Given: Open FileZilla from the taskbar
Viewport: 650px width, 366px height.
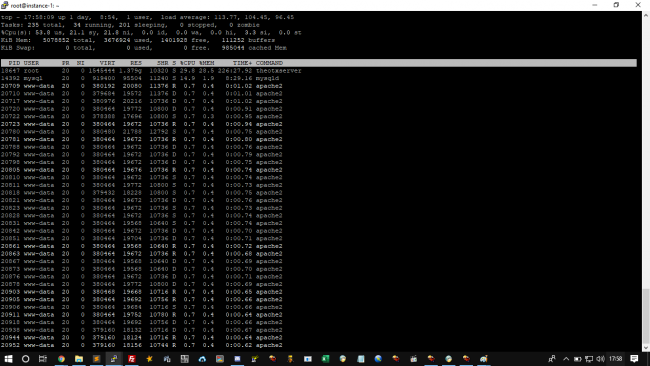Looking at the screenshot, I should pyautogui.click(x=132, y=359).
